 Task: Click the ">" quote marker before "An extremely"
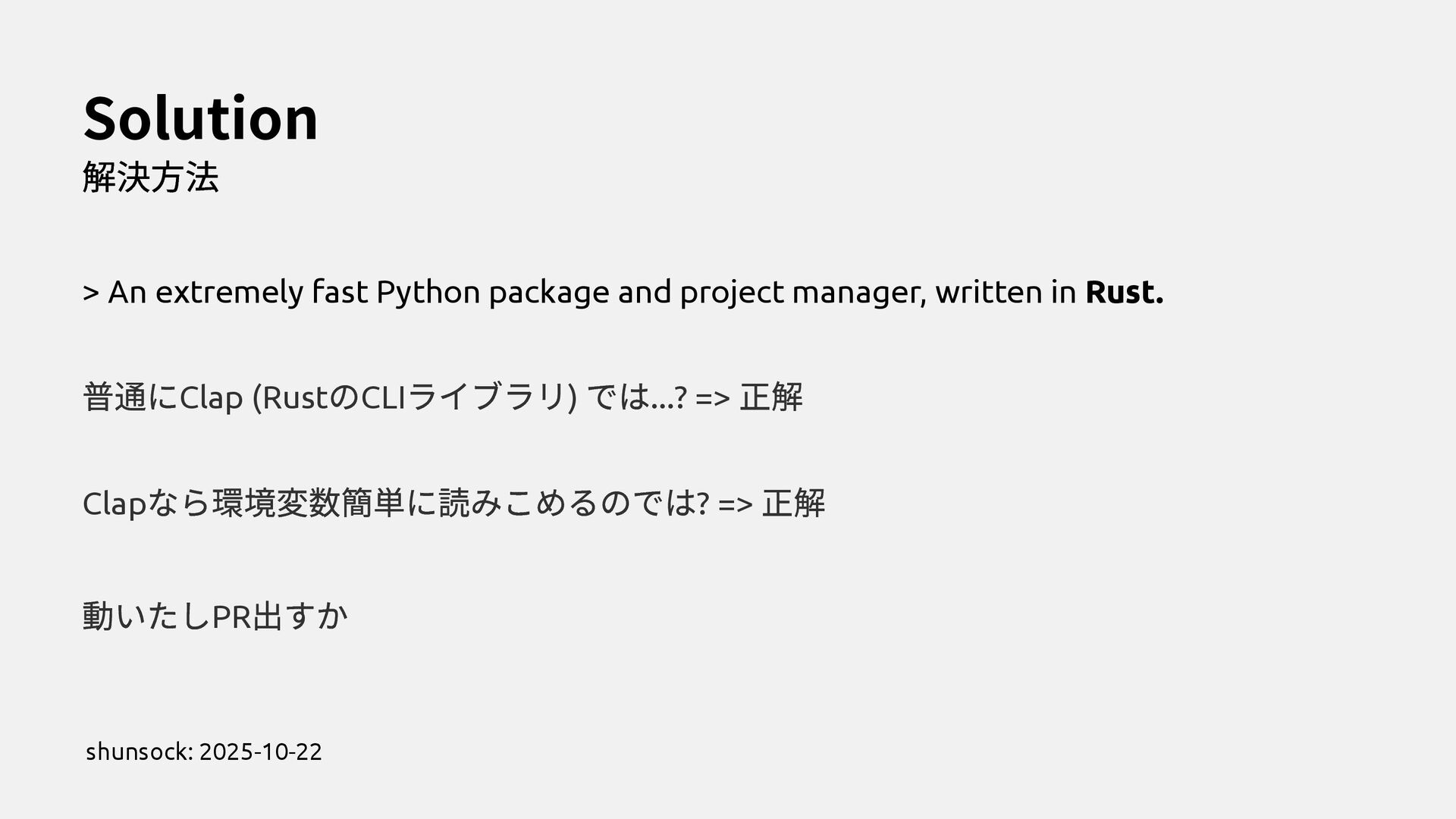[x=90, y=292]
